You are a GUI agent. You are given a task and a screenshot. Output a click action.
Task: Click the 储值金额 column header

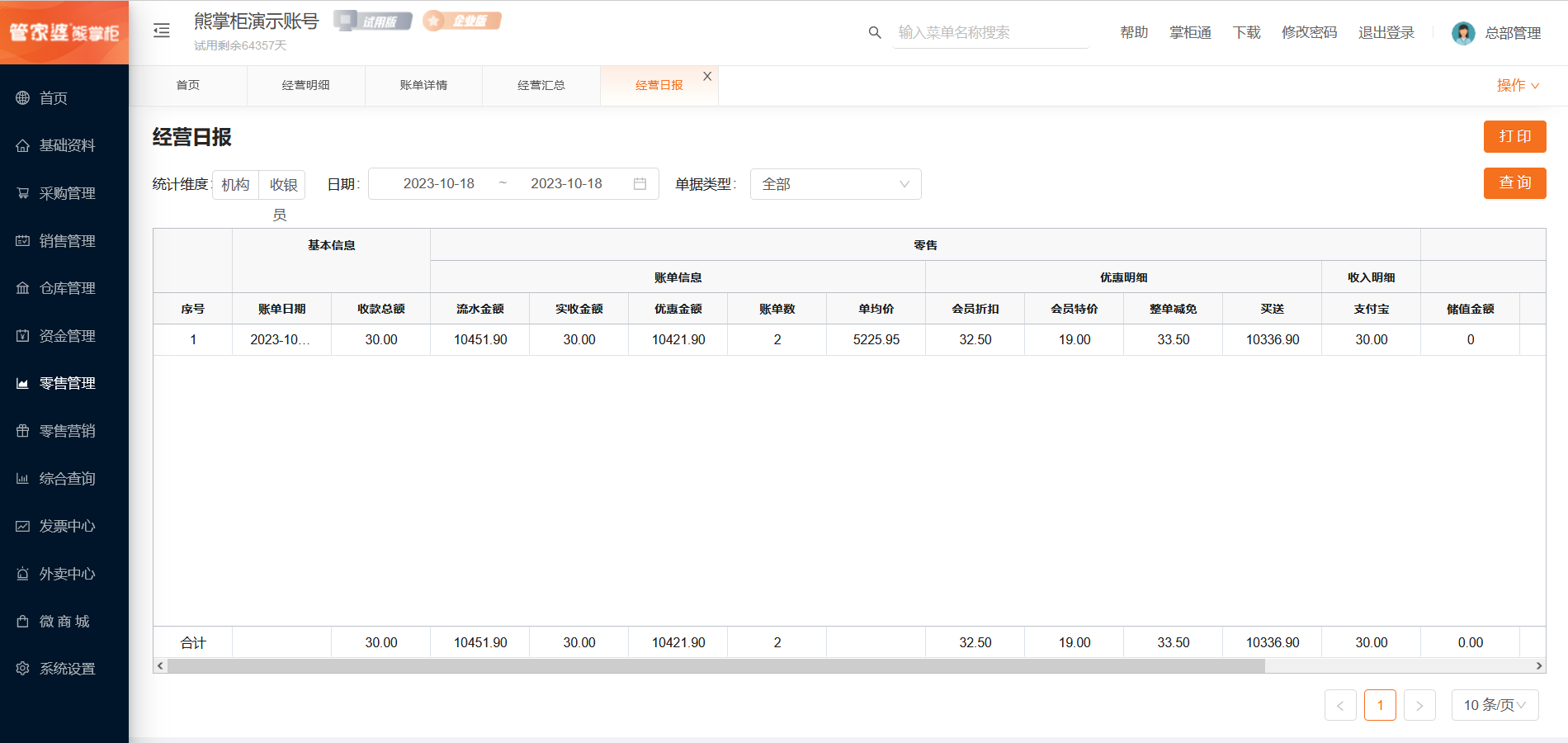(1471, 309)
